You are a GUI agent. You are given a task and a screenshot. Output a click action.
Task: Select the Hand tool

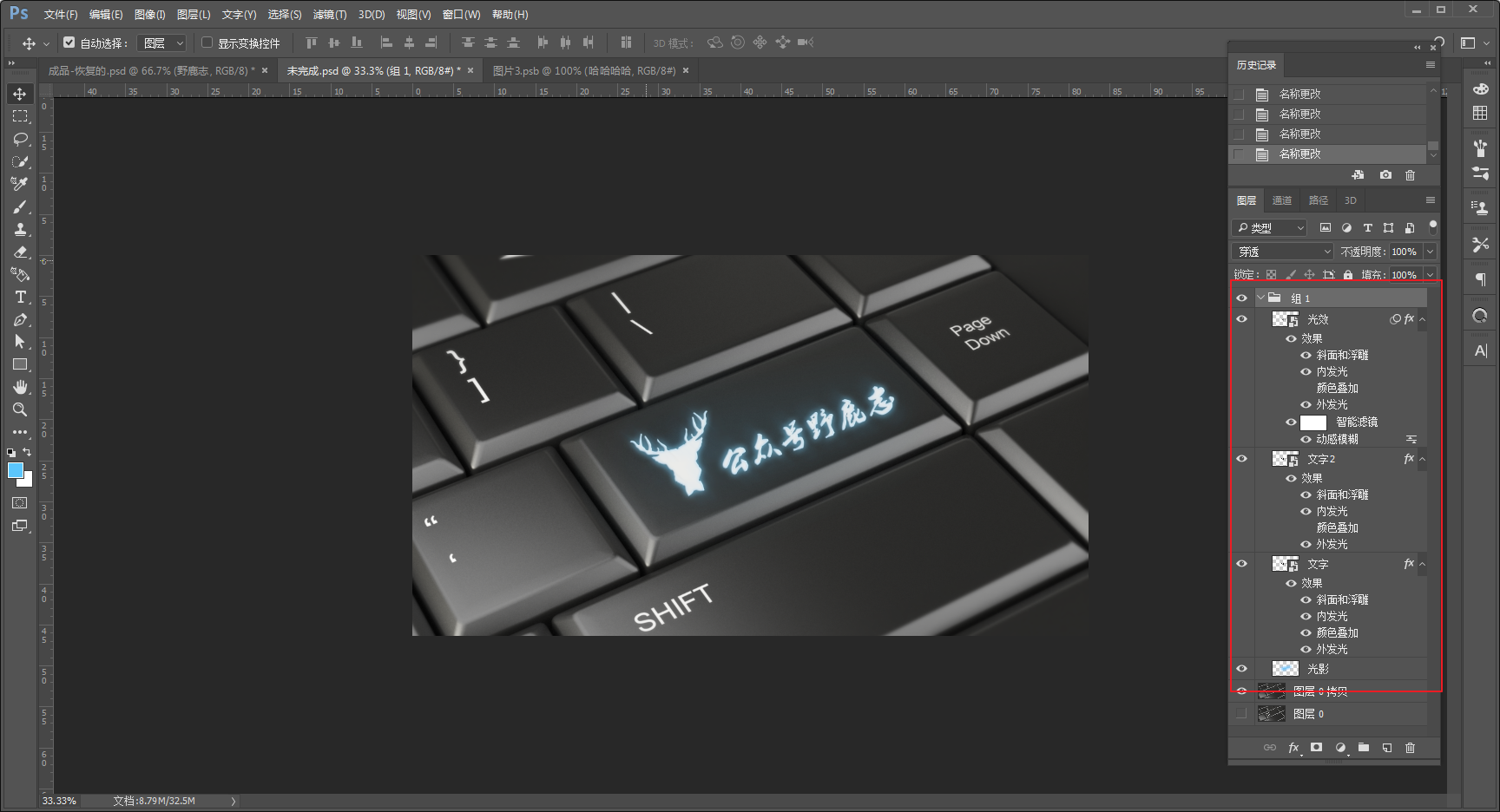click(20, 387)
